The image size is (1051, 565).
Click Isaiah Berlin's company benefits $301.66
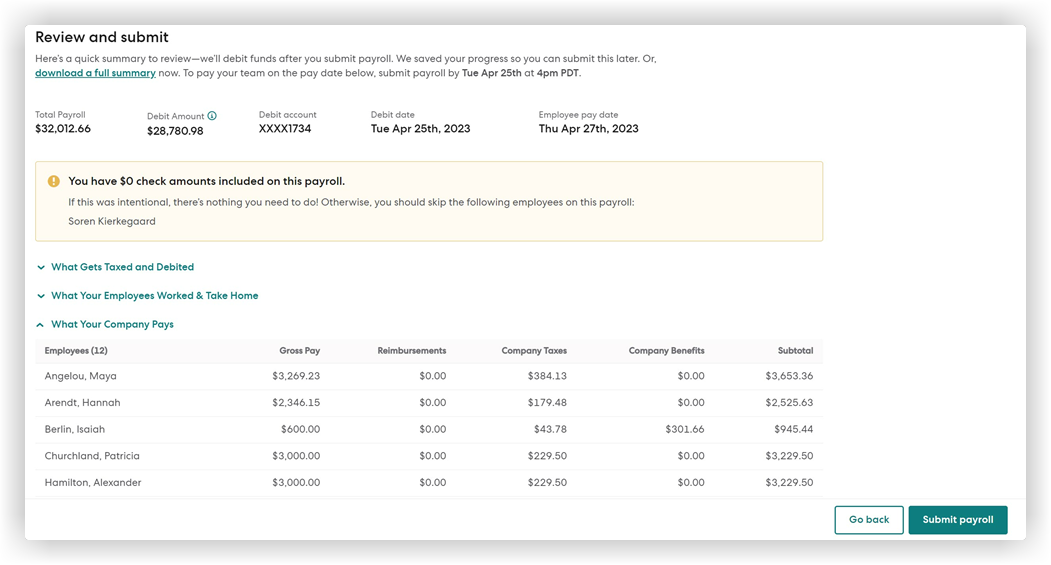684,430
